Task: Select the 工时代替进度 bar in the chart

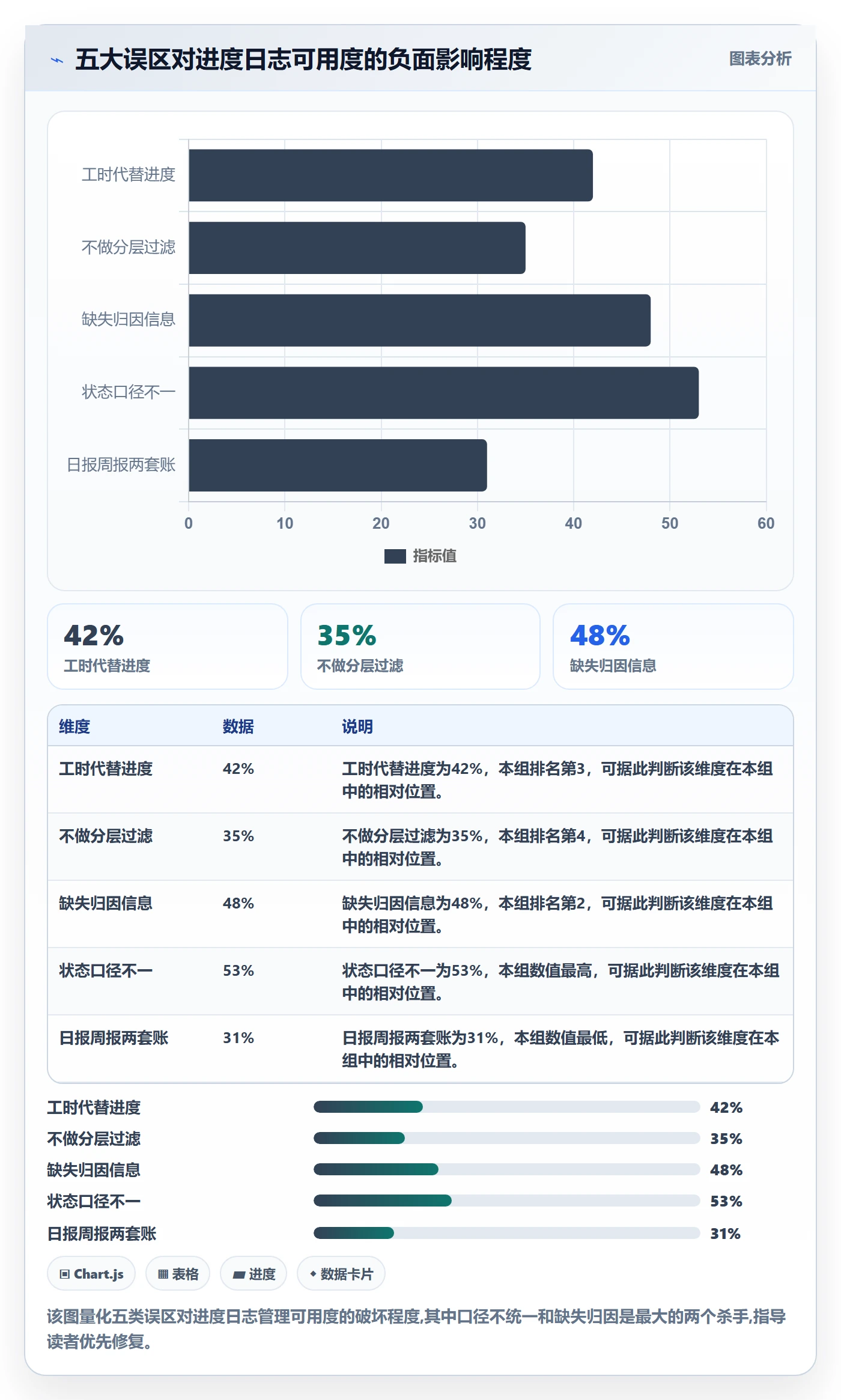Action: coord(390,175)
